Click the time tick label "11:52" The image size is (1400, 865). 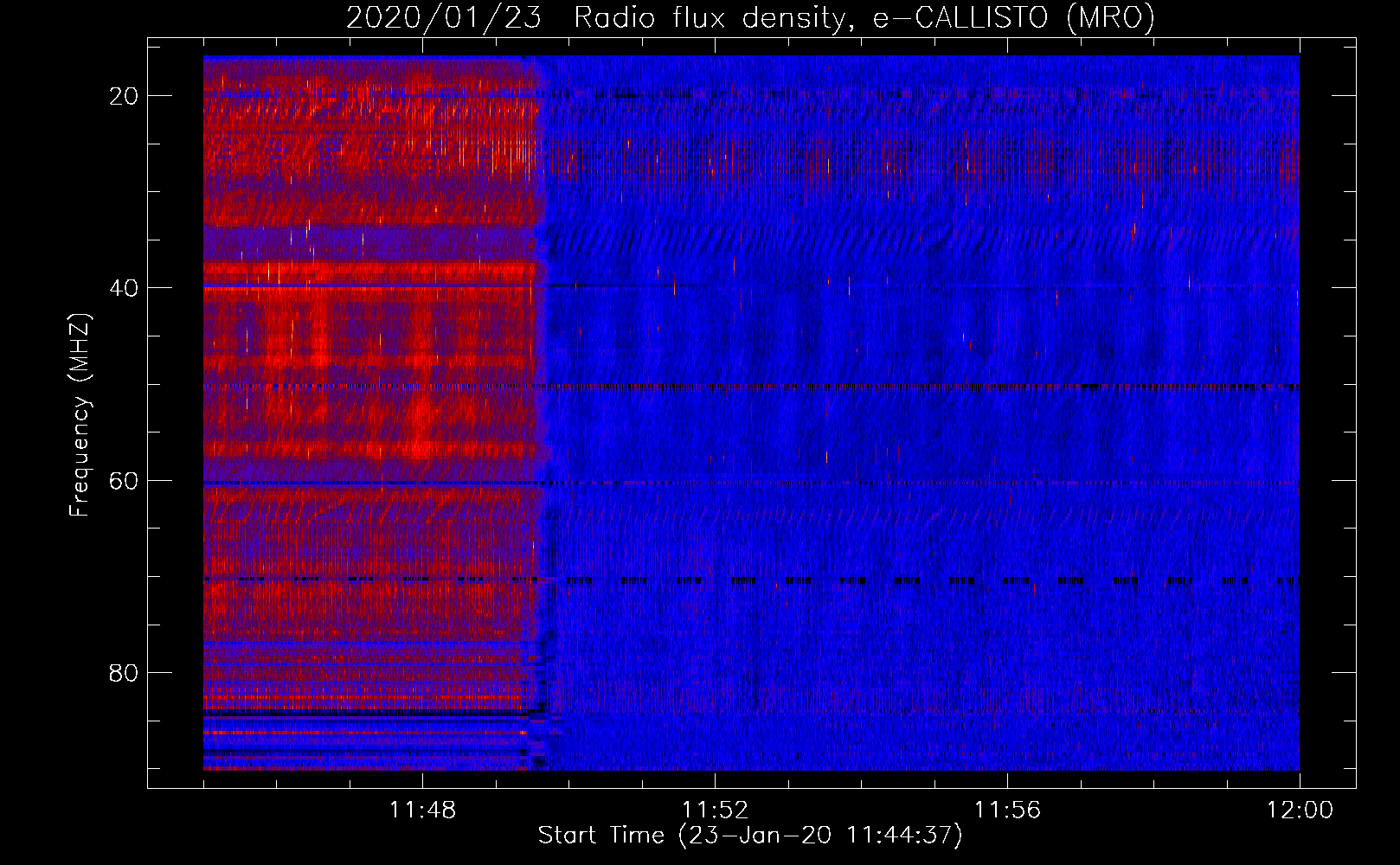click(715, 811)
